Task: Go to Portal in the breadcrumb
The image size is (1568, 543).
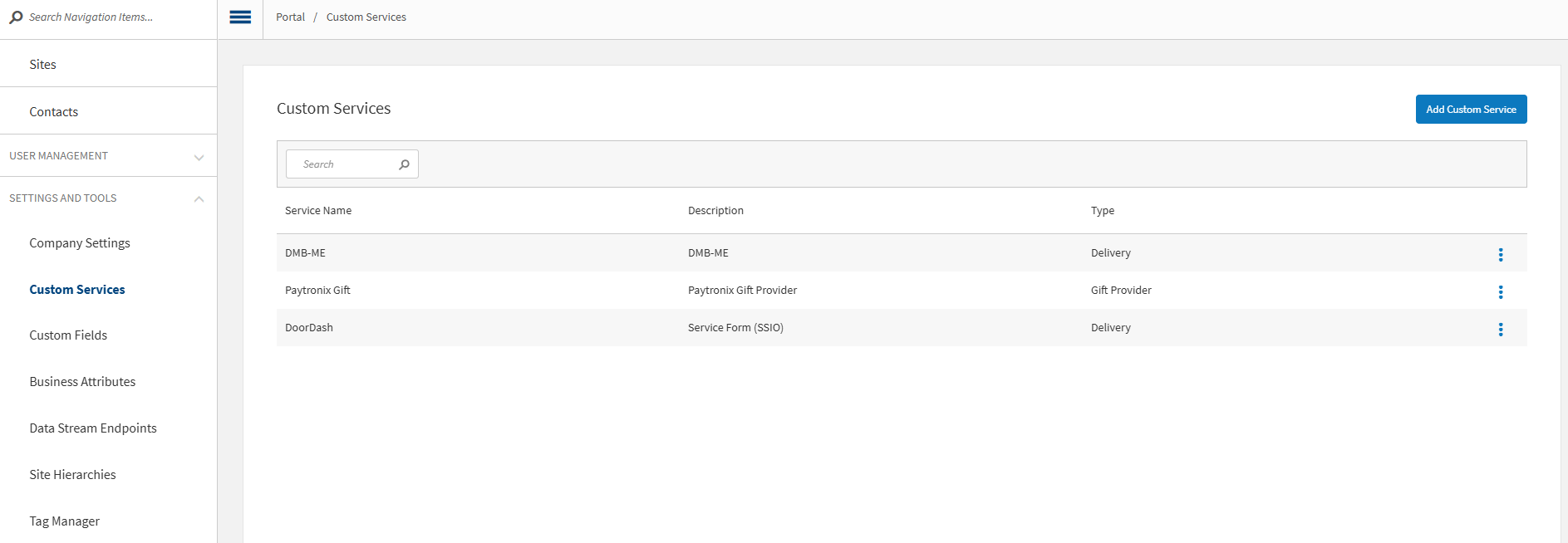Action: click(x=290, y=17)
